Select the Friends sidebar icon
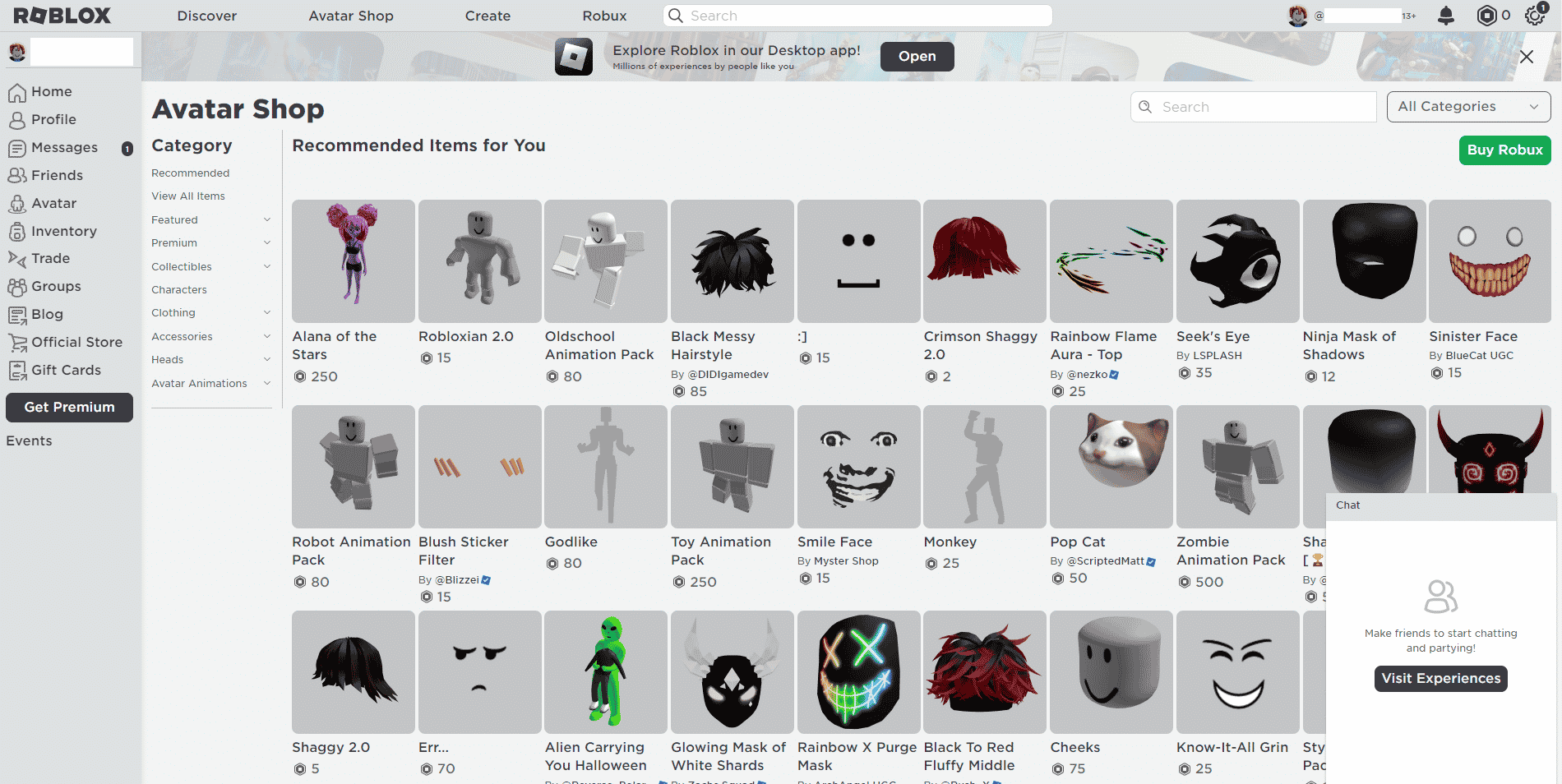The width and height of the screenshot is (1562, 784). [18, 175]
